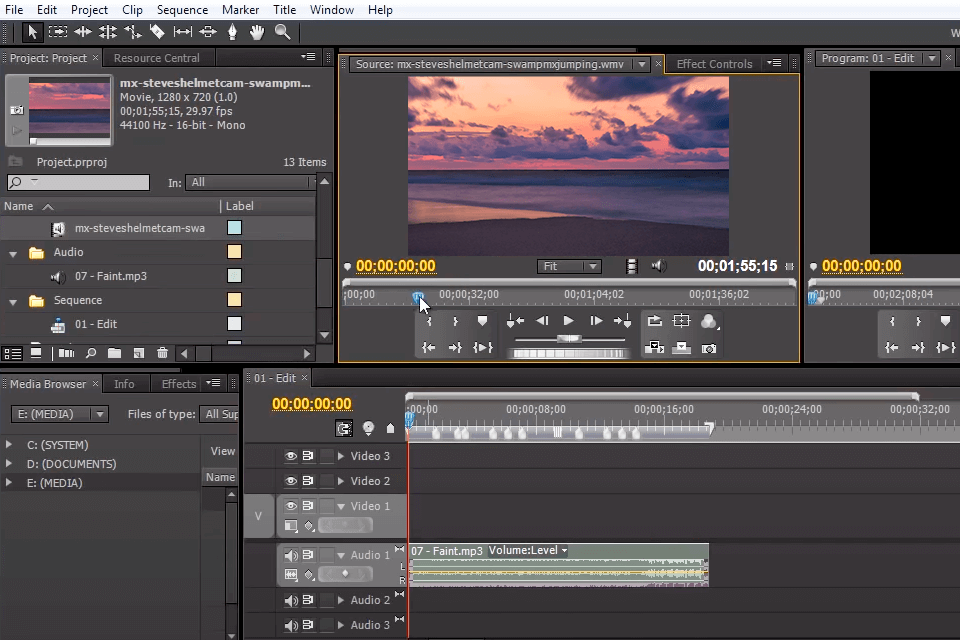The height and width of the screenshot is (640, 960).
Task: Click the Export Frame camera icon
Action: (x=708, y=346)
